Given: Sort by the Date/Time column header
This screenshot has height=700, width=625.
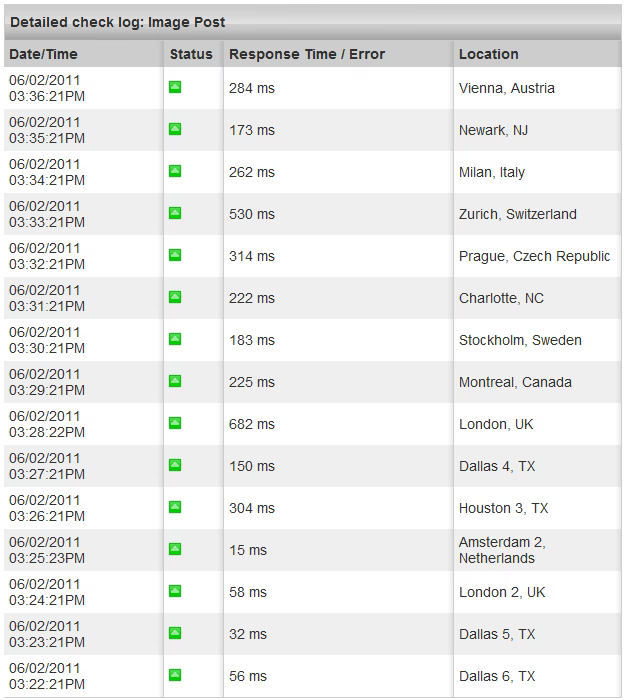Looking at the screenshot, I should (43, 54).
